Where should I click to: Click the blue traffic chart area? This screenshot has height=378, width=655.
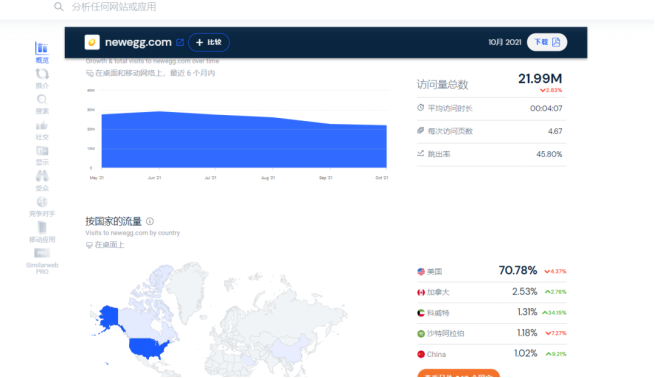pos(244,140)
